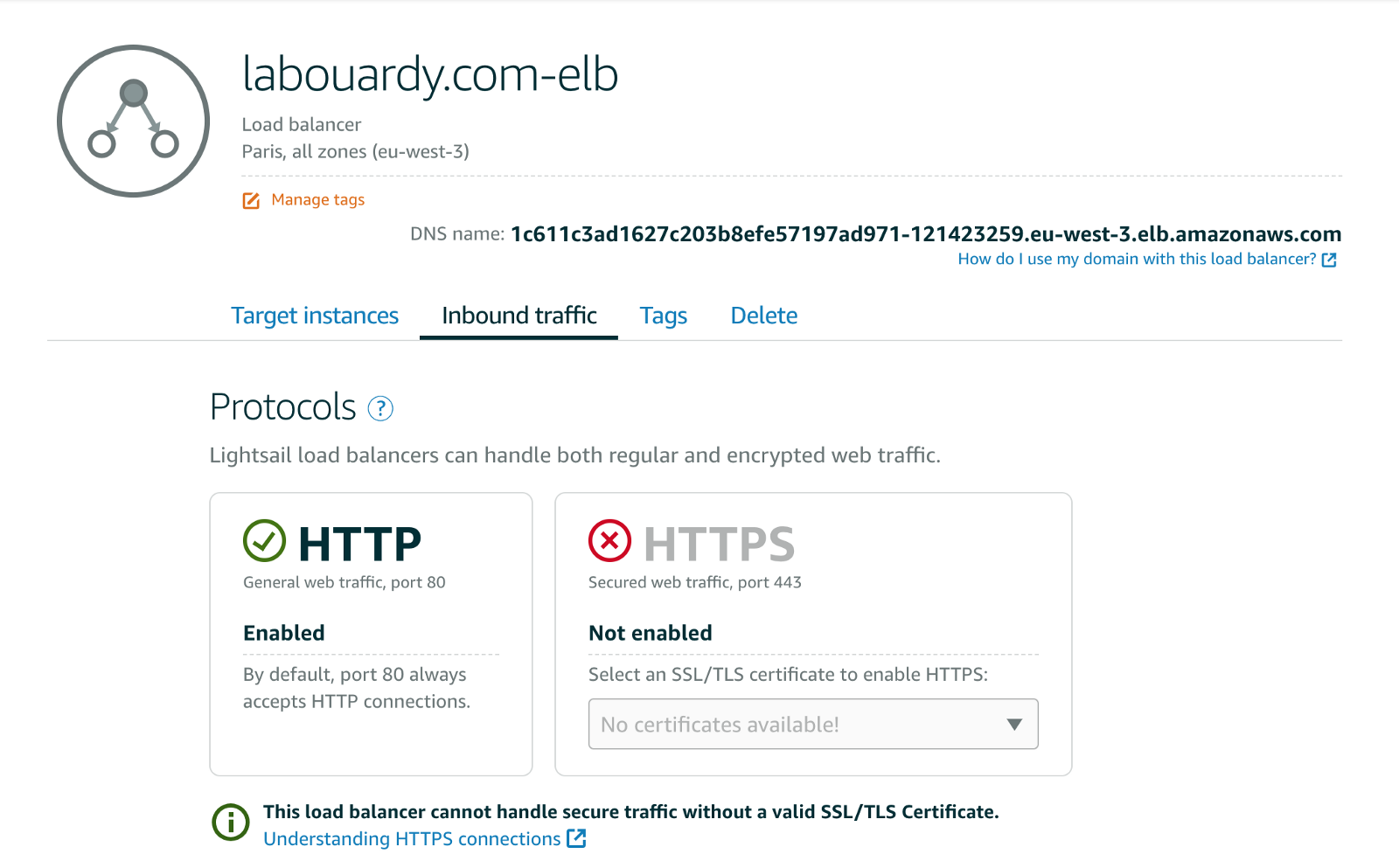Click the labouardy.com-elb title heading
1399x868 pixels.
point(430,74)
